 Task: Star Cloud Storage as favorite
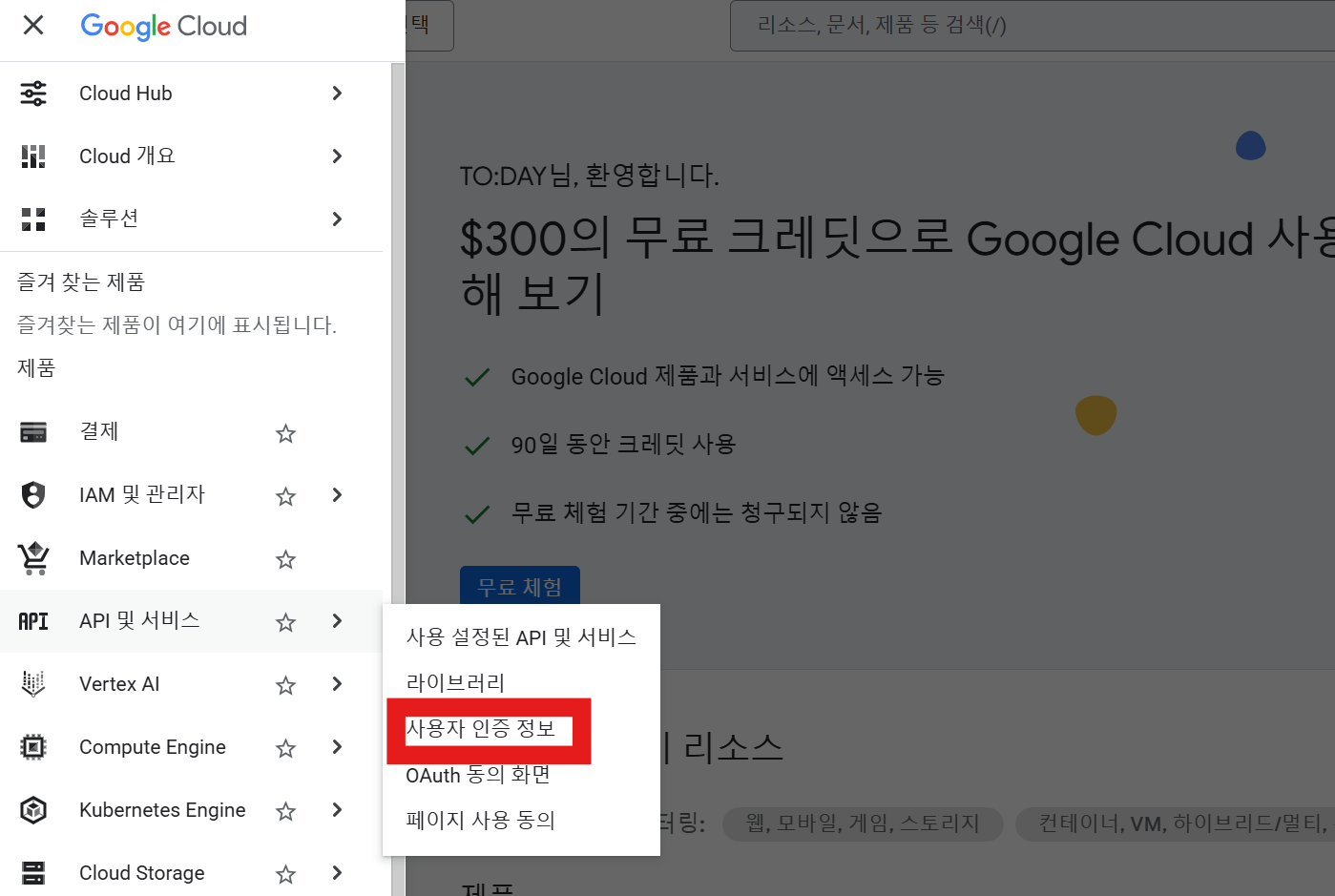pyautogui.click(x=285, y=874)
